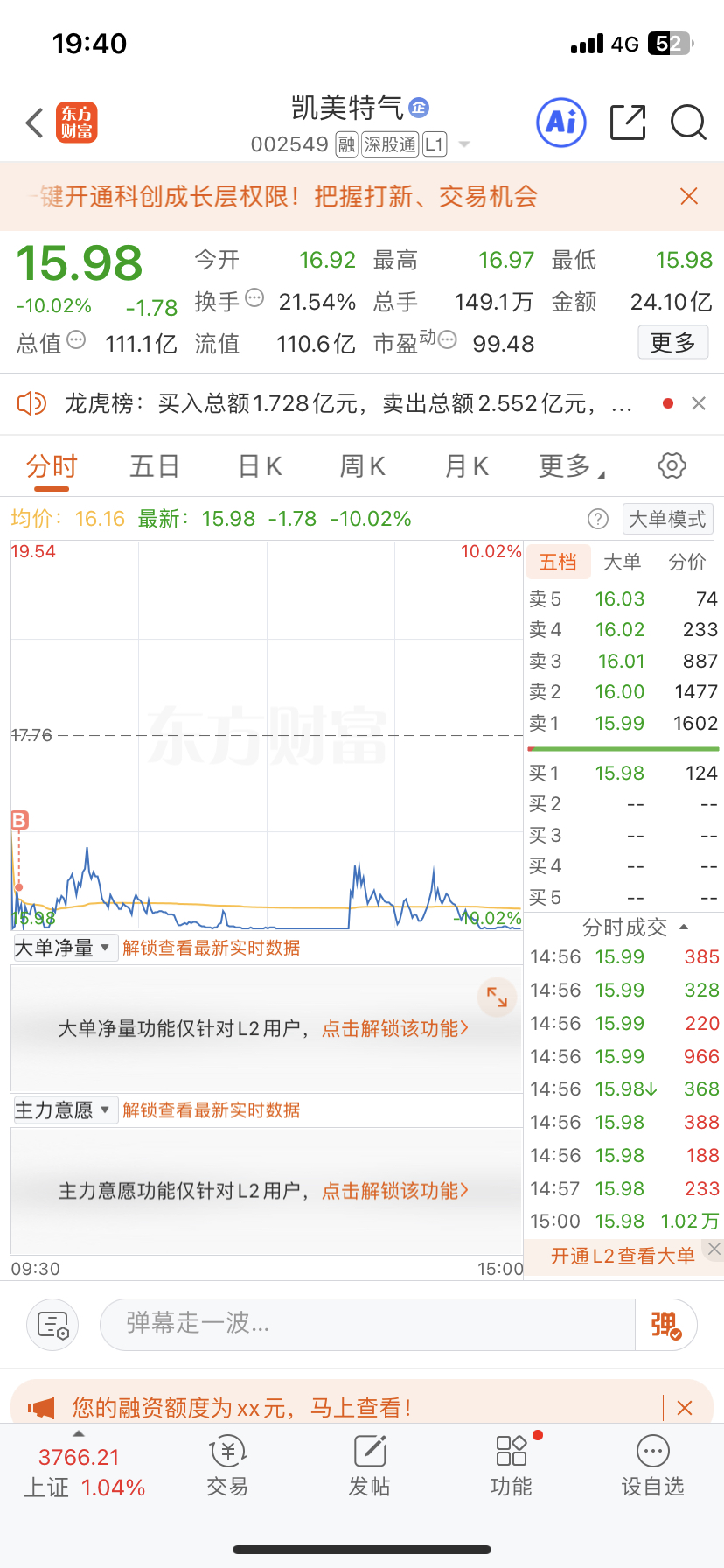
Task: Dismiss the 龙虎榜 notice with X
Action: (699, 403)
